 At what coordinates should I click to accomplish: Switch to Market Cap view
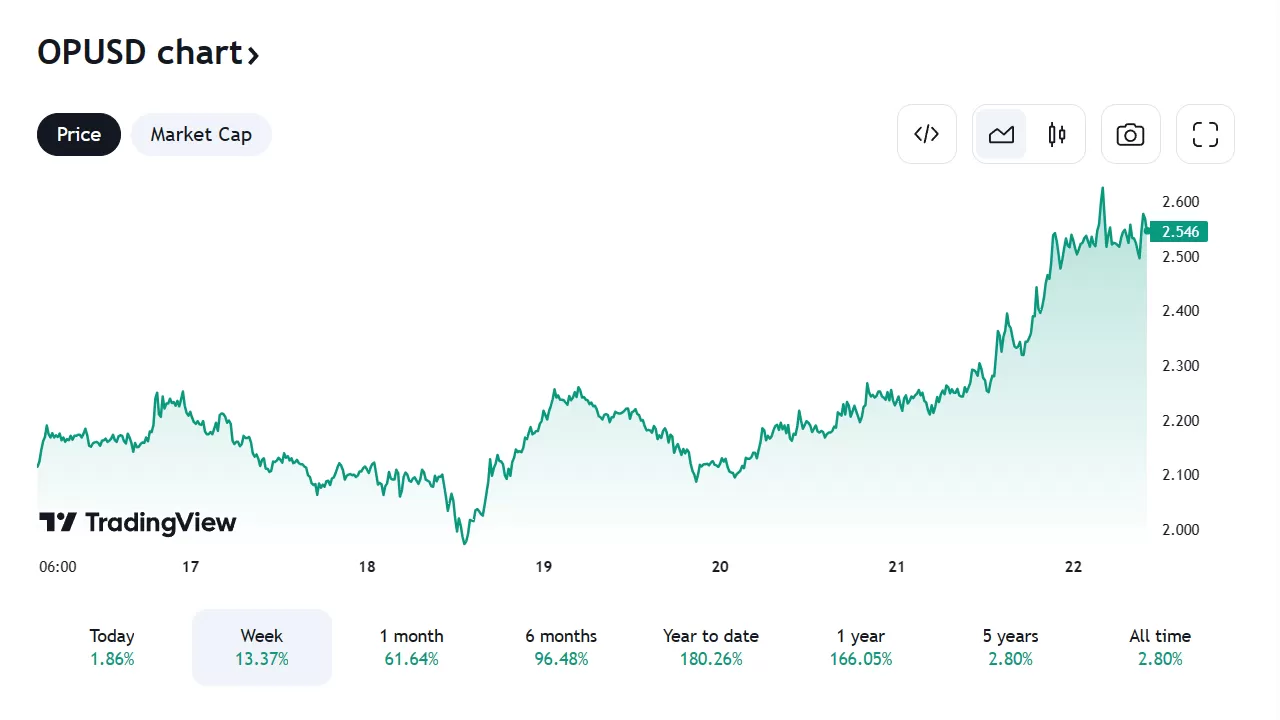[201, 134]
